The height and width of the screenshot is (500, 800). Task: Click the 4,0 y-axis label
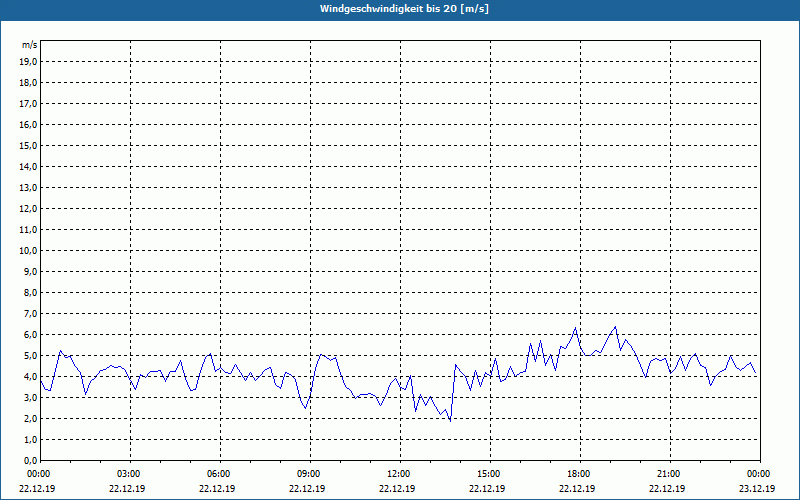click(x=31, y=377)
